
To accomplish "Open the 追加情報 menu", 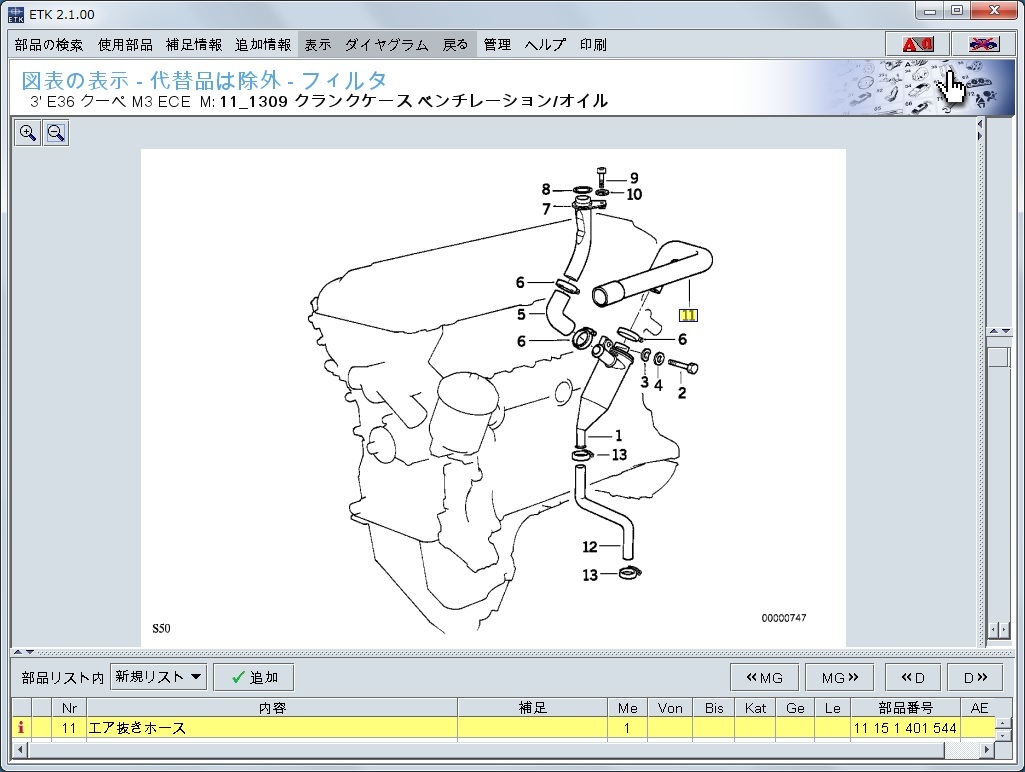I will (x=263, y=44).
